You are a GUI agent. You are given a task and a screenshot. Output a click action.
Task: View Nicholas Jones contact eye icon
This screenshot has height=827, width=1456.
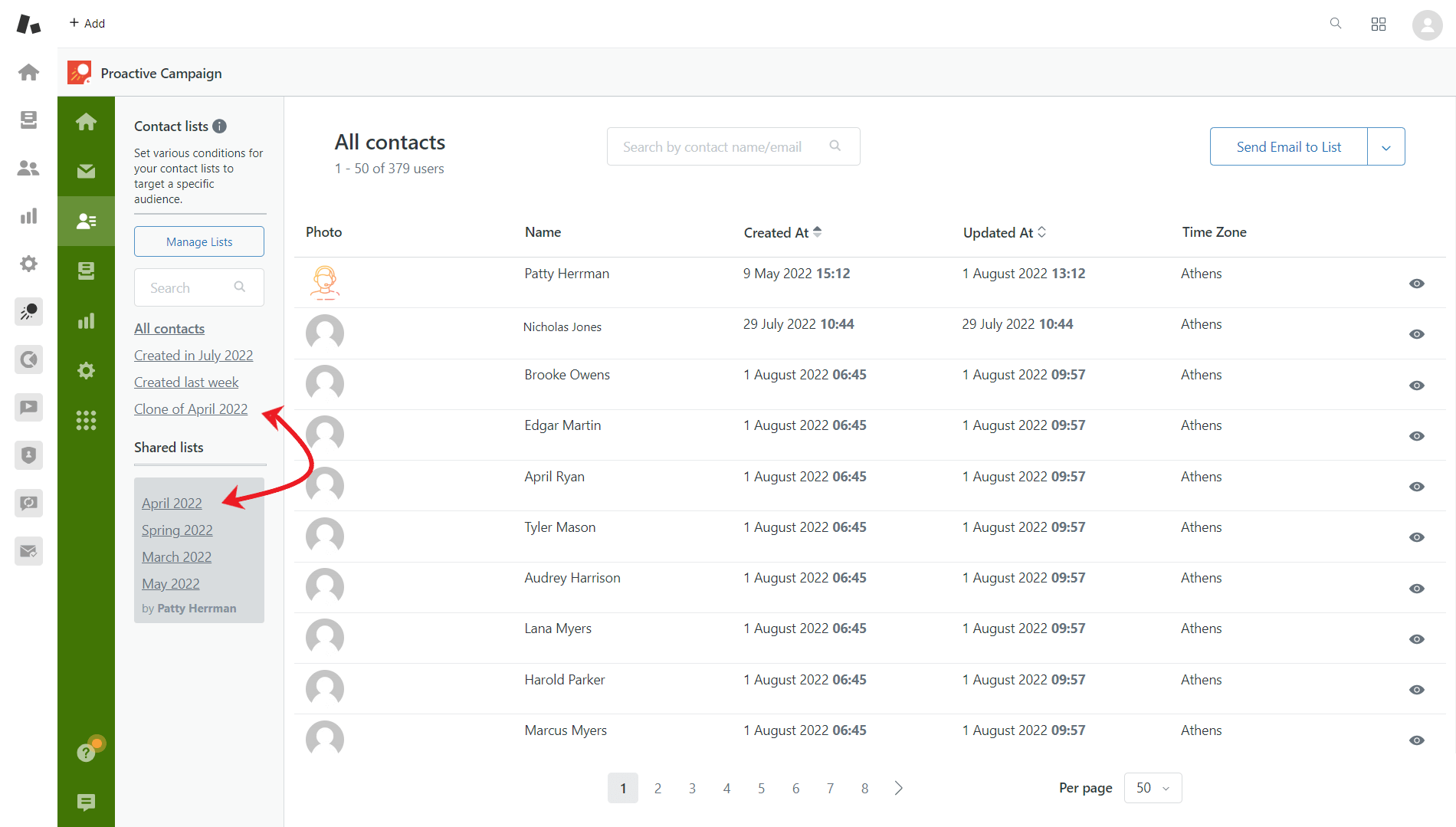1416,334
